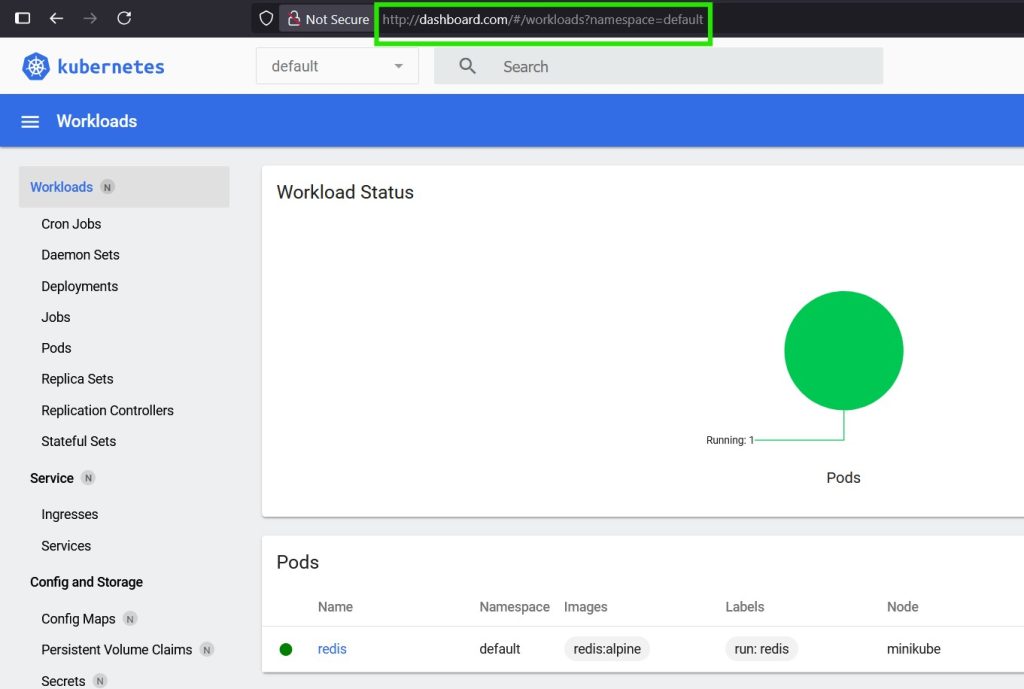The image size is (1024, 689).
Task: Click the kubernetes brand text link
Action: pos(111,67)
